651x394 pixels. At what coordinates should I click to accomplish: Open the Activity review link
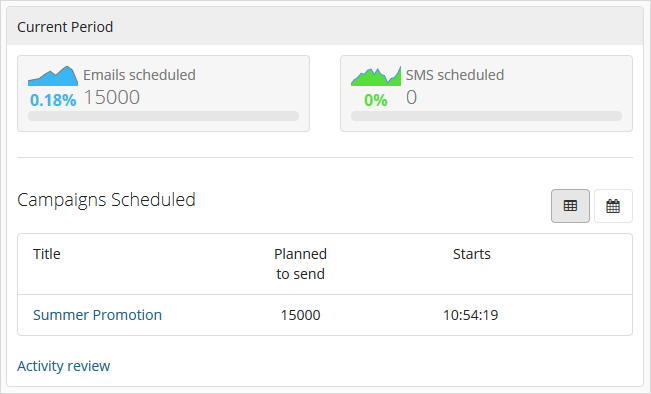(x=64, y=366)
